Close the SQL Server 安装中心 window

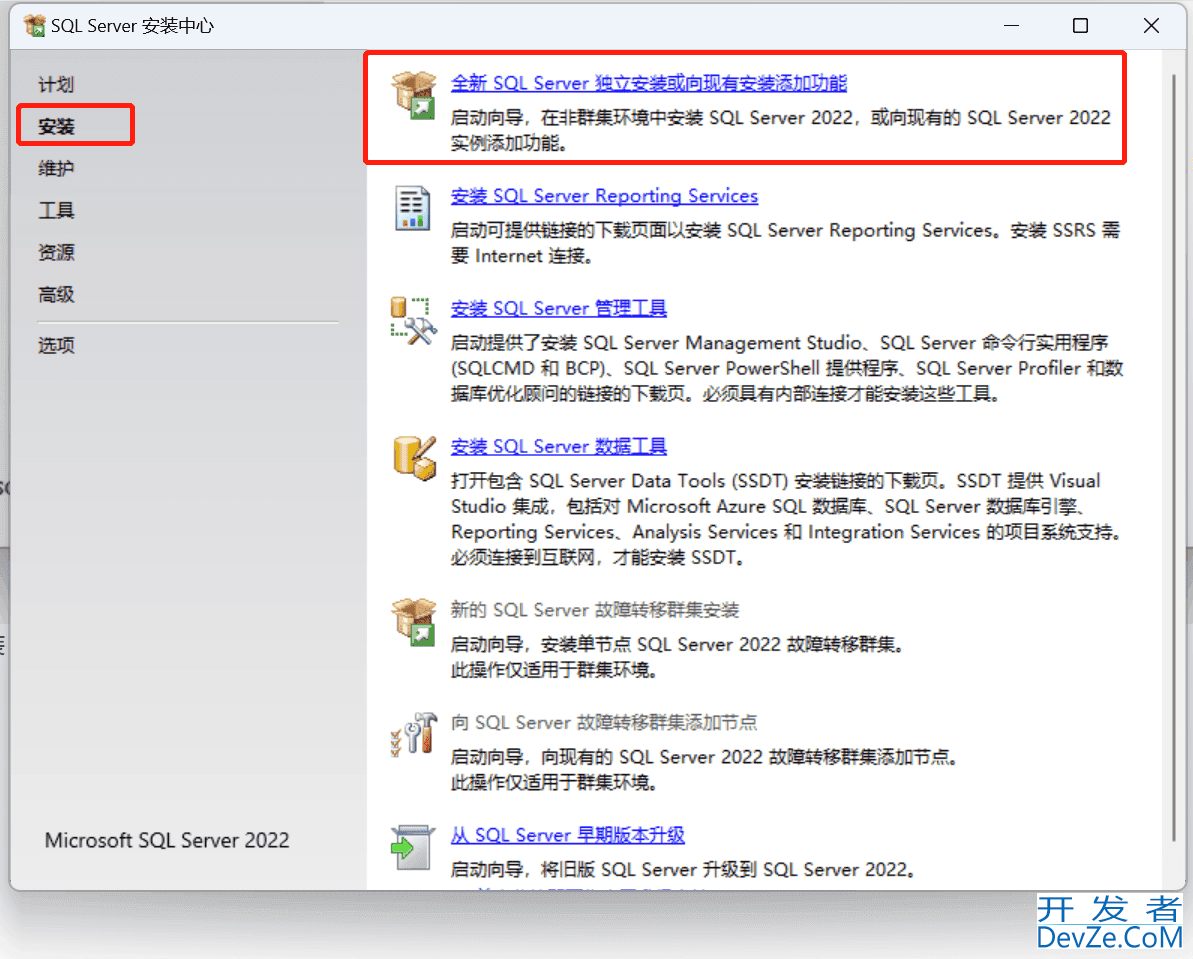[x=1151, y=26]
